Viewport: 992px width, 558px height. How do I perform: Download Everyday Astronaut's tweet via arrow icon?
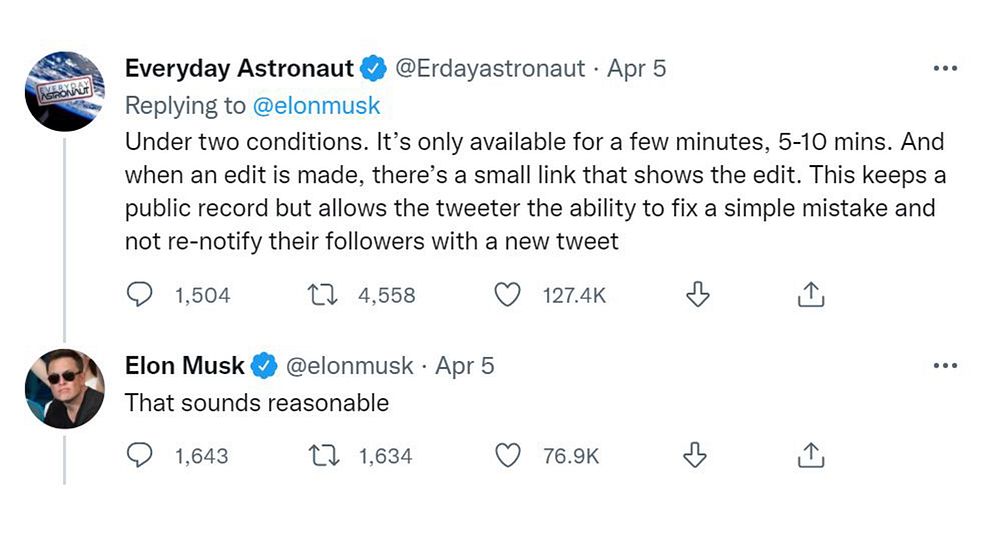pos(697,294)
